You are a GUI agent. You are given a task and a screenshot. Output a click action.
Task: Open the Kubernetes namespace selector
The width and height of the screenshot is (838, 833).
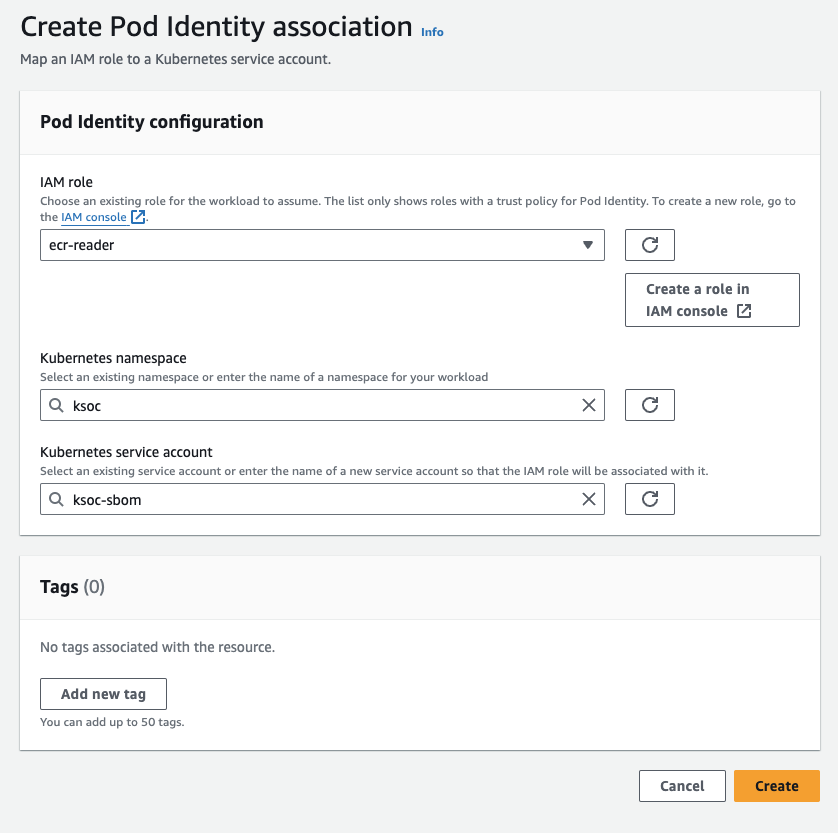pos(300,405)
